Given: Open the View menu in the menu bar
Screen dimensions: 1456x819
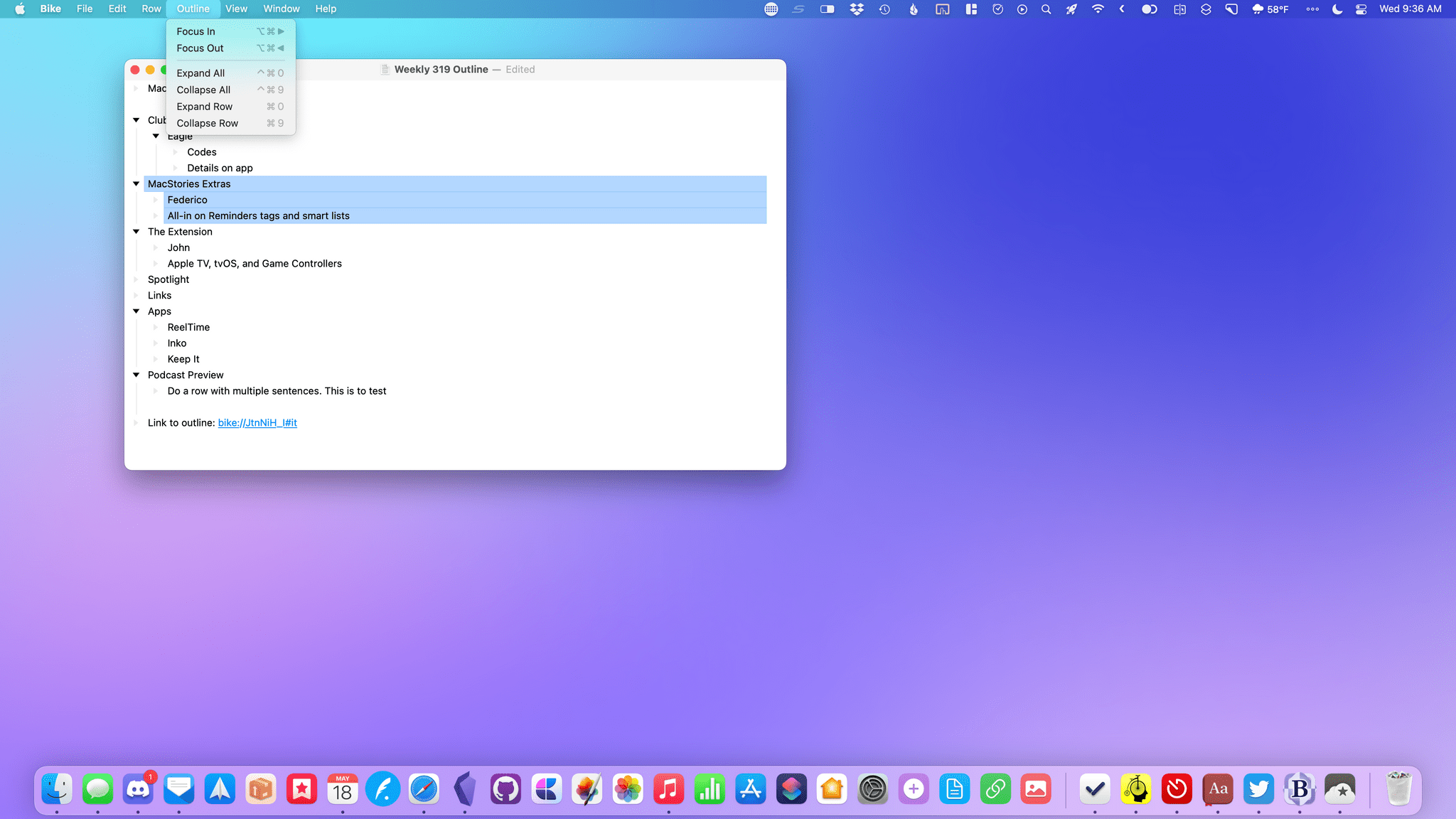Looking at the screenshot, I should point(236,9).
